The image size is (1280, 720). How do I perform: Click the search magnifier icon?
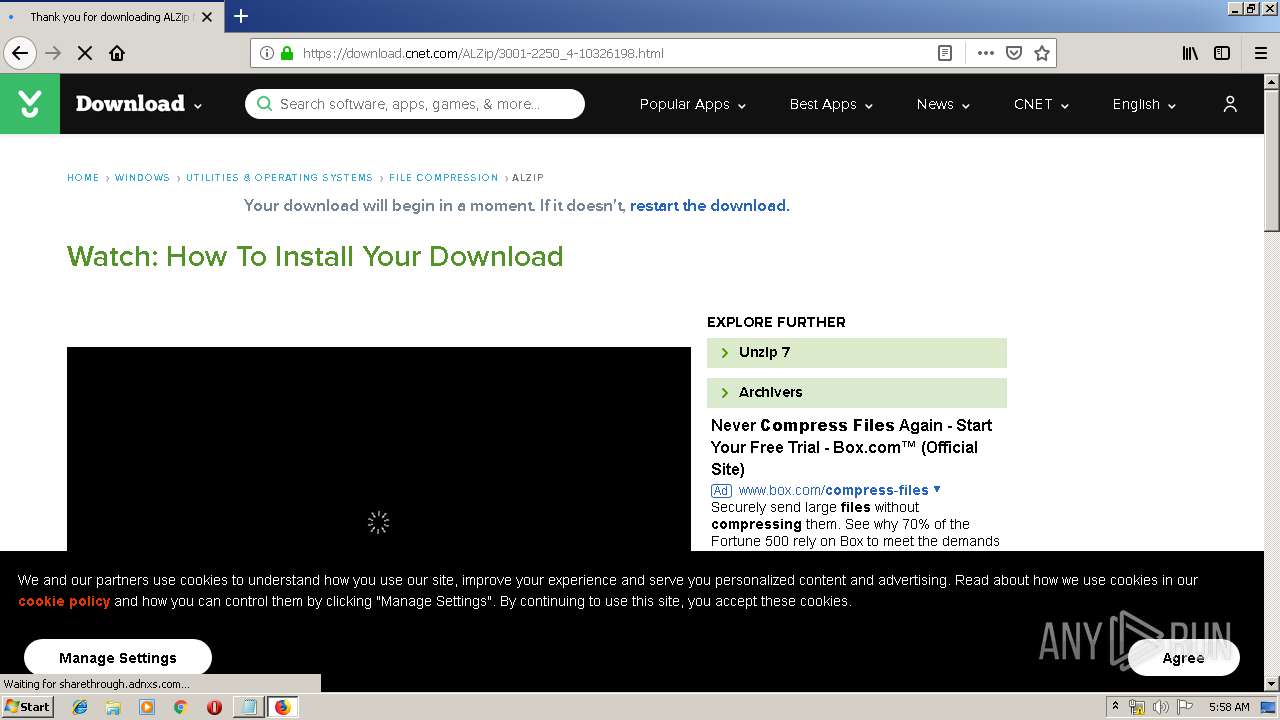(264, 104)
